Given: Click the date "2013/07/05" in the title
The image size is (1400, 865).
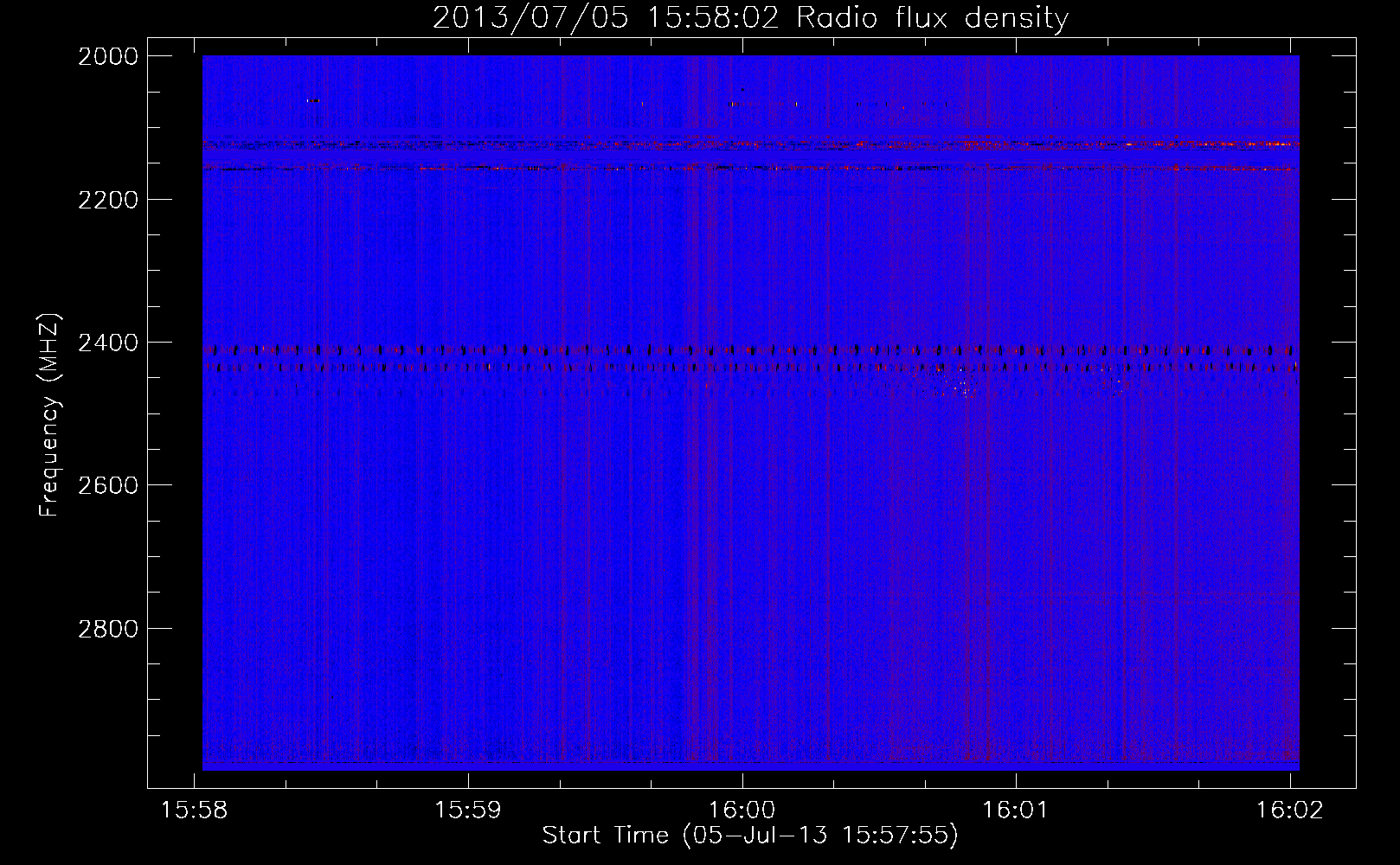Looking at the screenshot, I should 530,18.
